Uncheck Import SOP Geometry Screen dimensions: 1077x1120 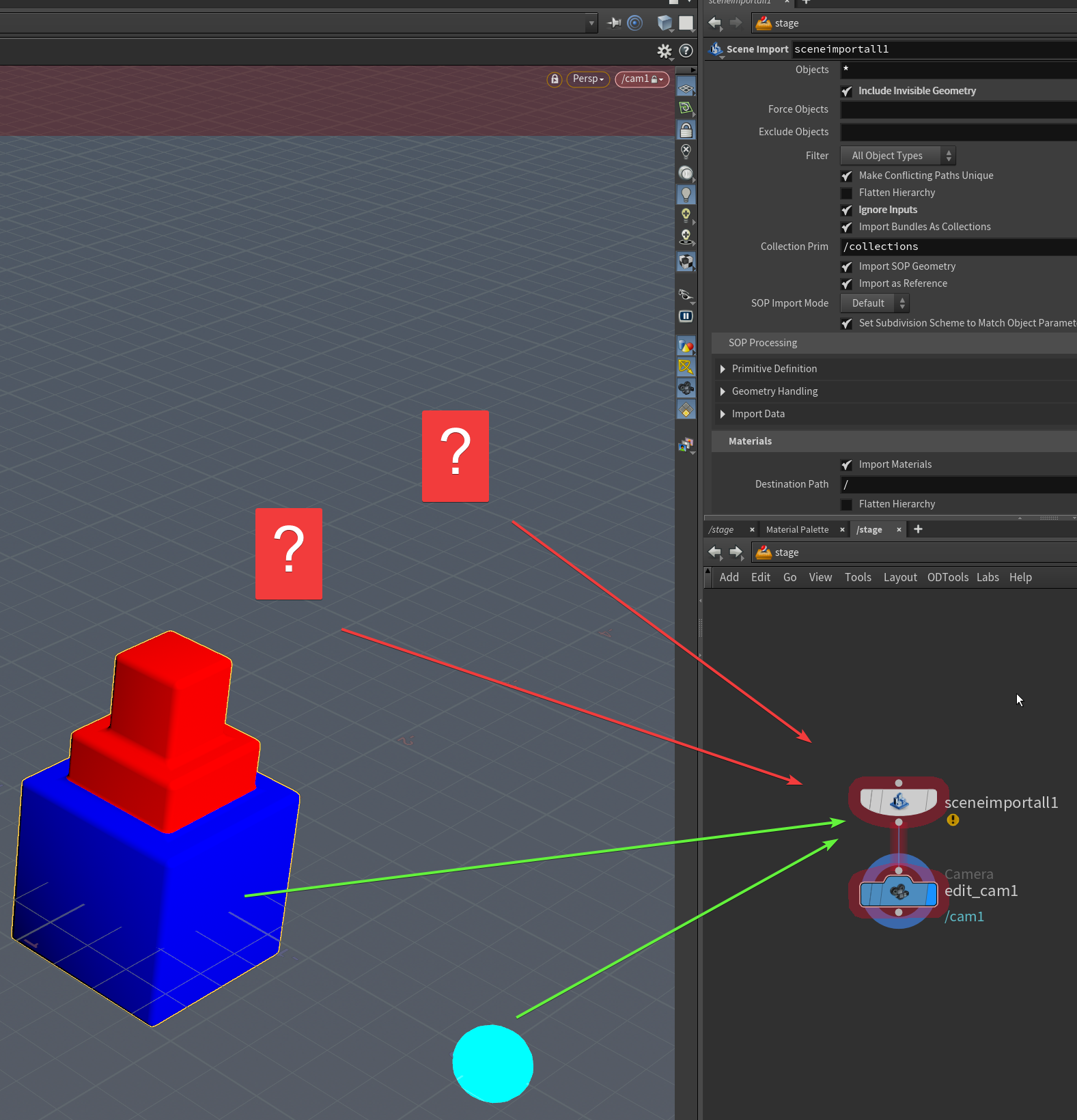tap(847, 267)
